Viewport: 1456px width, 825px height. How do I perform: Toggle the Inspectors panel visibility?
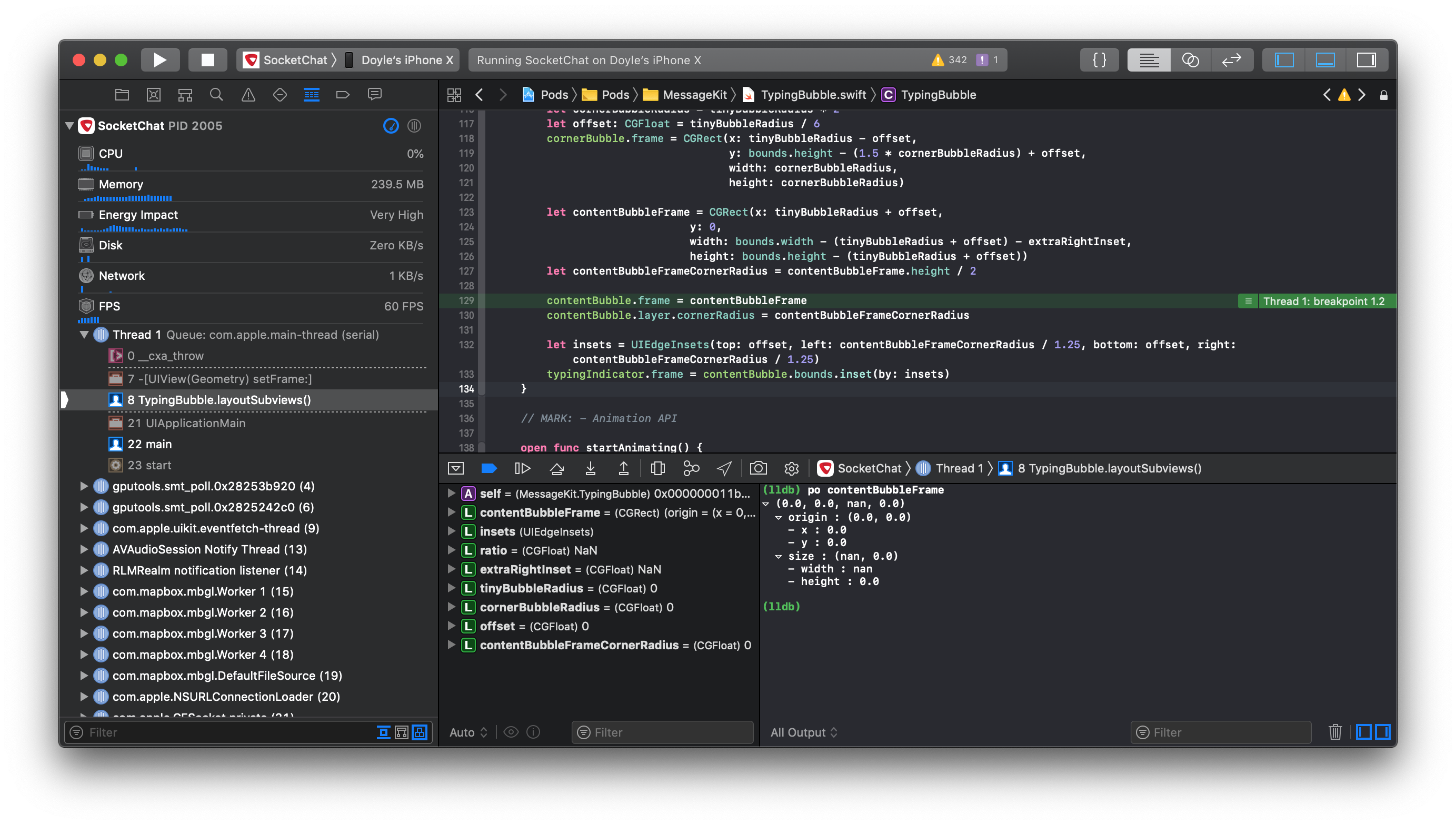pyautogui.click(x=1366, y=60)
